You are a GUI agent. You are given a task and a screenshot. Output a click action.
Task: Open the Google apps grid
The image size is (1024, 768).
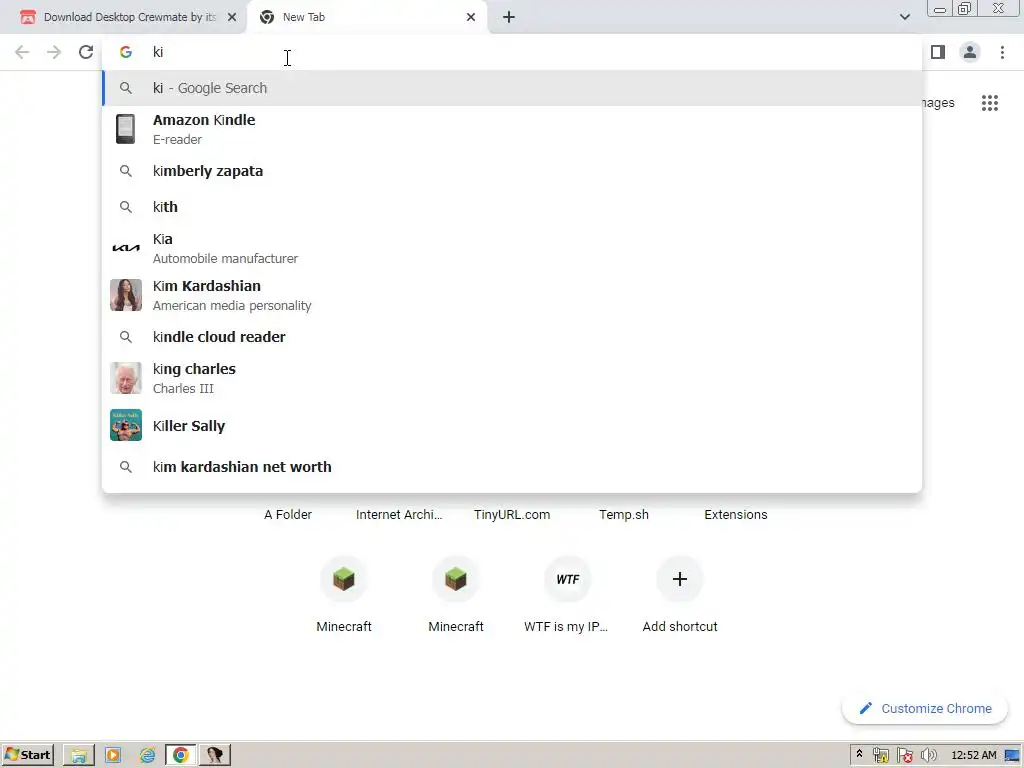pos(989,103)
